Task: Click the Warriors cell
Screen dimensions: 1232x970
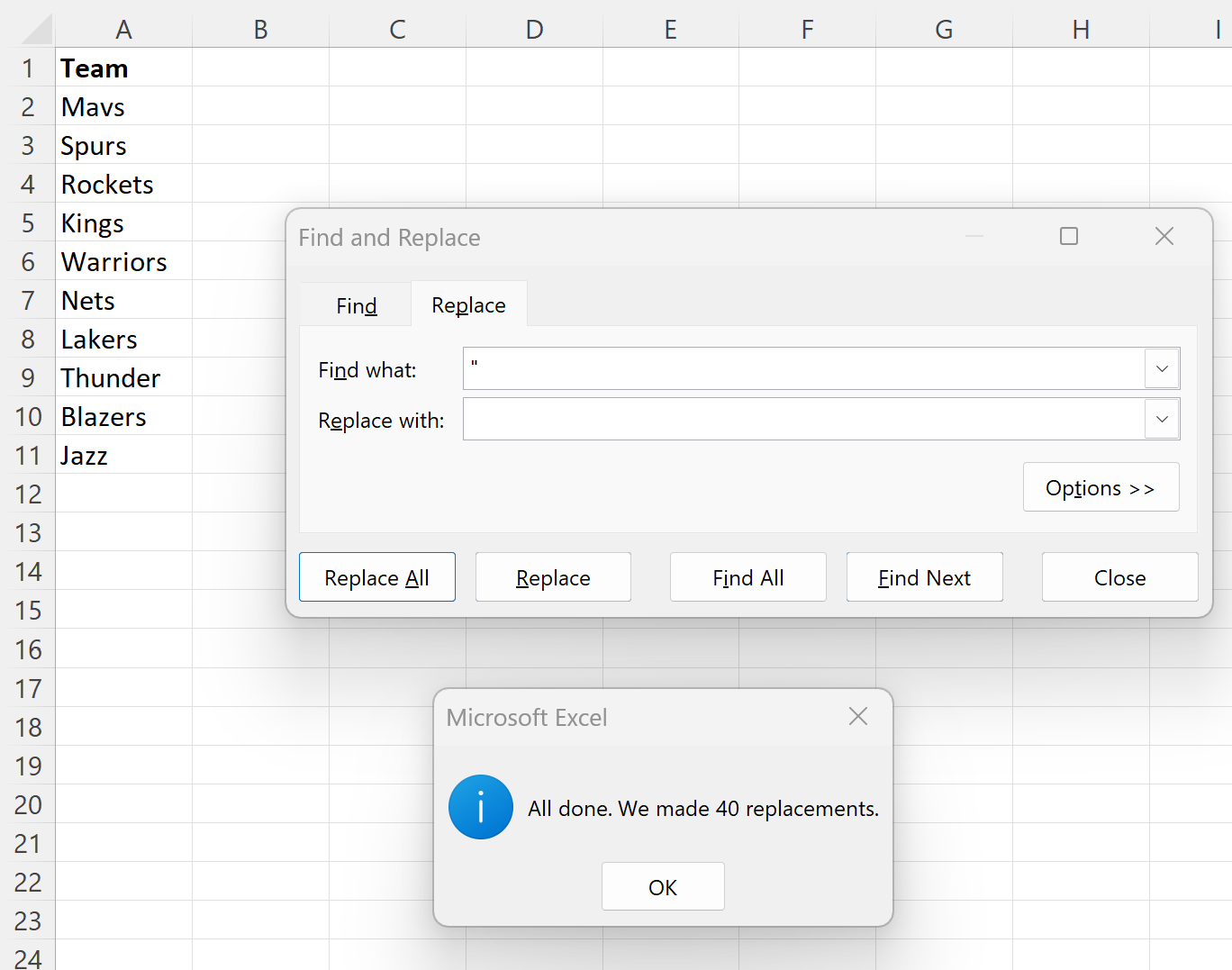Action: pos(124,261)
